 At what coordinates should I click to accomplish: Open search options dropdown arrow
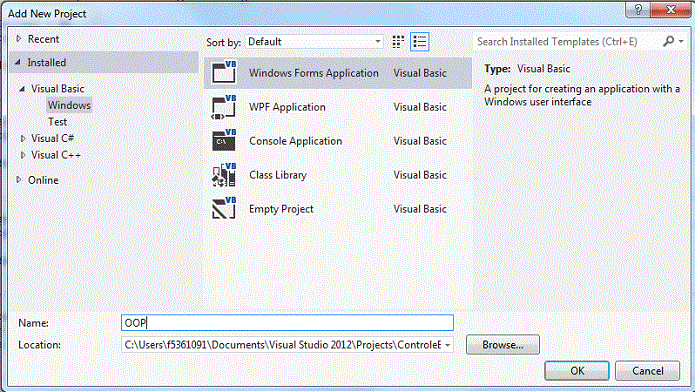(681, 42)
